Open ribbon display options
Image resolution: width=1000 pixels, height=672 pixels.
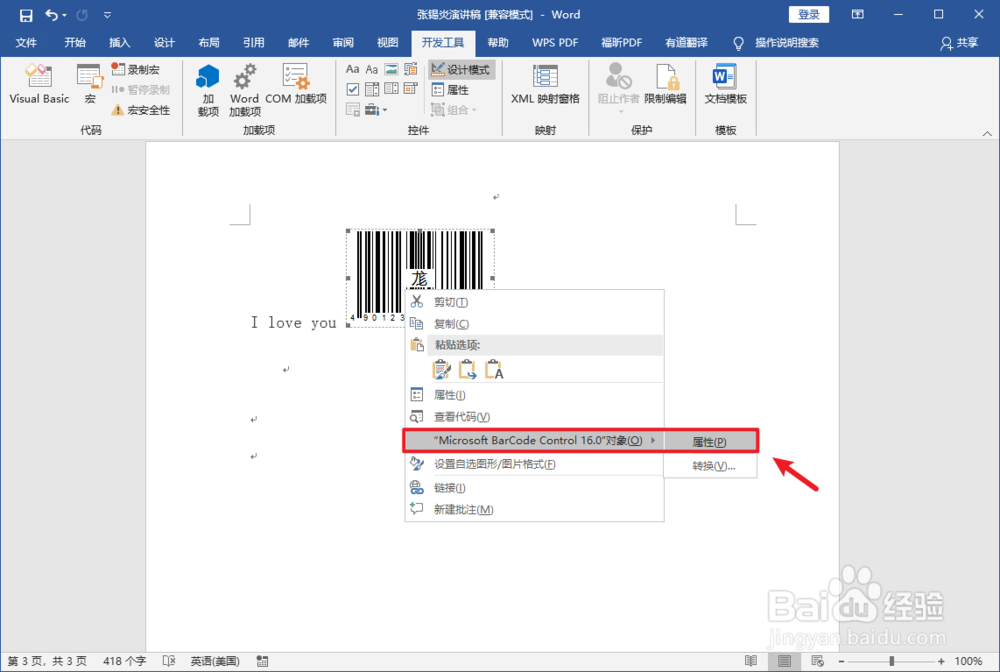pyautogui.click(x=858, y=15)
